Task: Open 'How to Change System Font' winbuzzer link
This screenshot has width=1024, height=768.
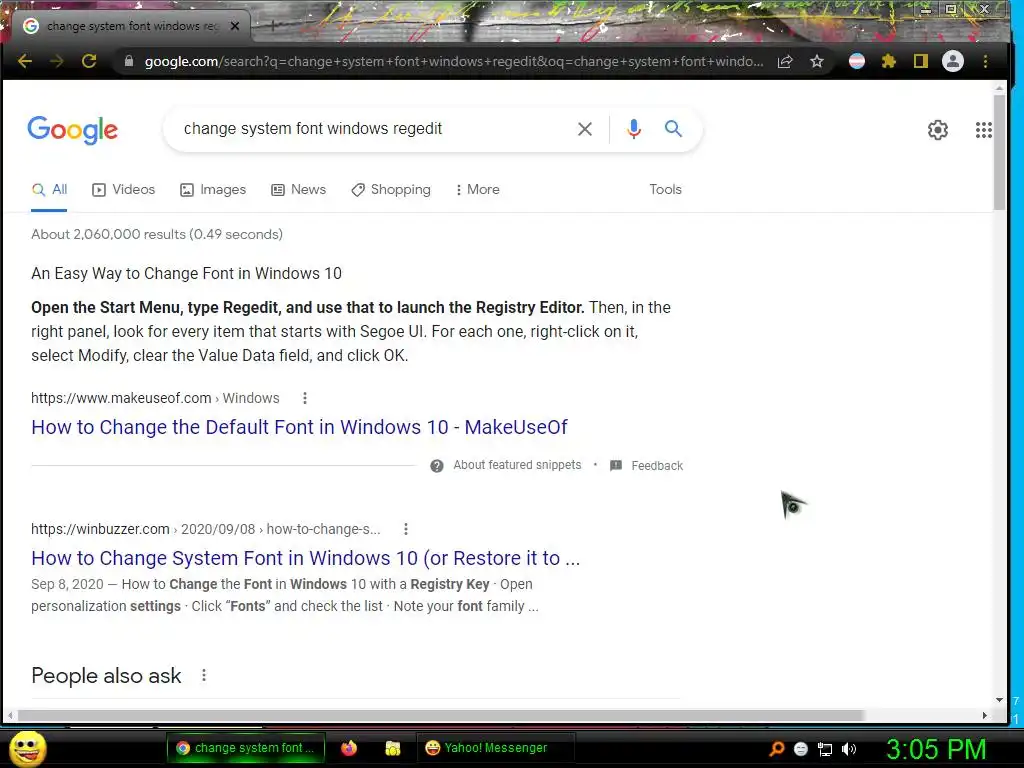Action: tap(306, 558)
